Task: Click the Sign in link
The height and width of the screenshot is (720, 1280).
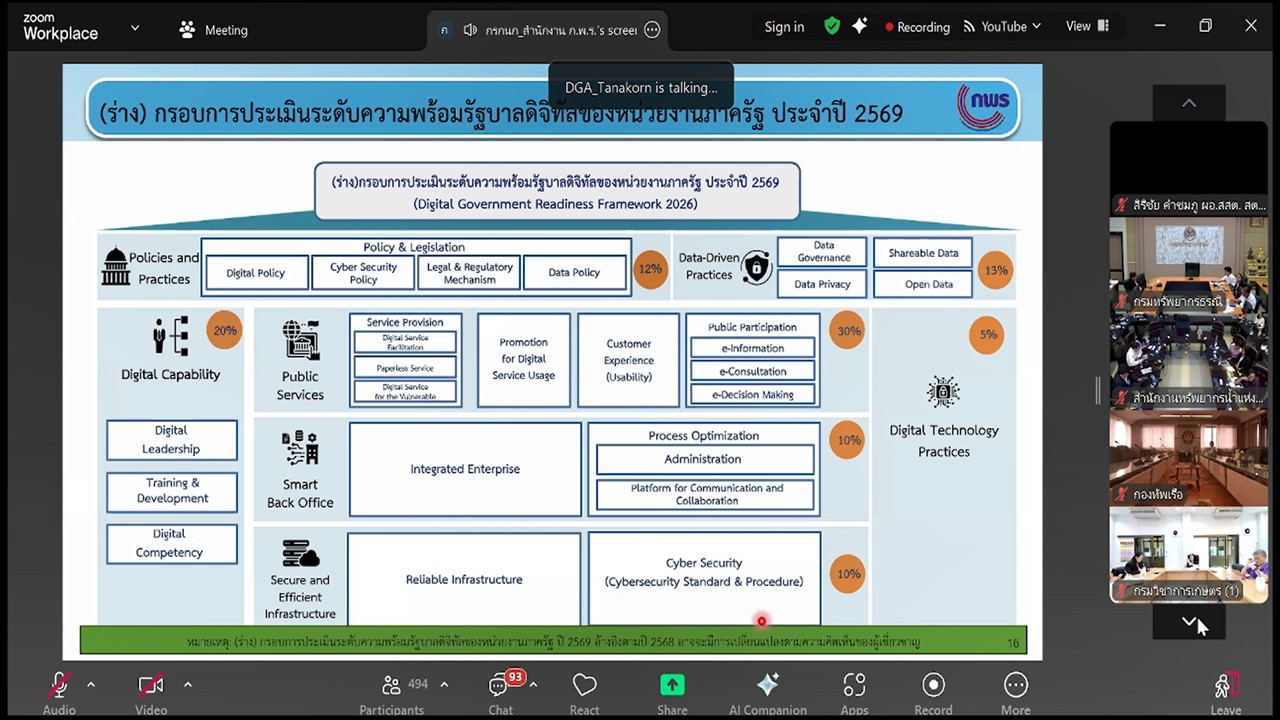Action: [x=784, y=27]
